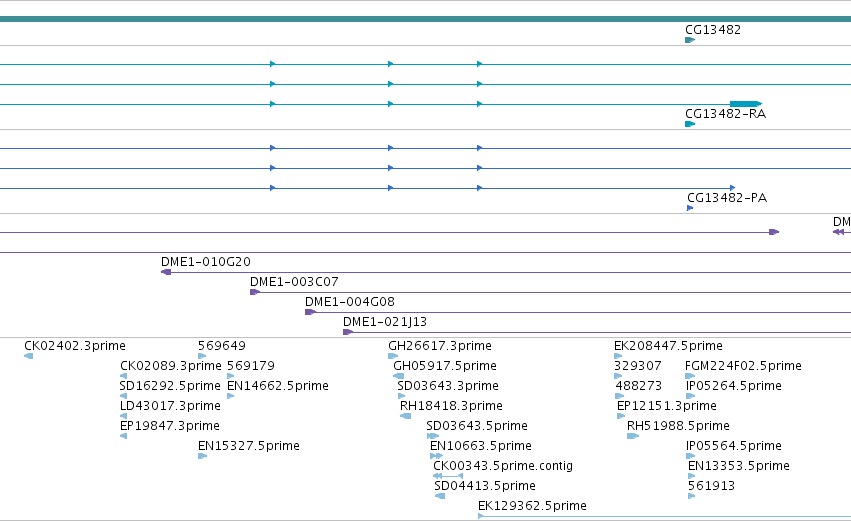Click the 569649 feature arrow

pyautogui.click(x=202, y=356)
